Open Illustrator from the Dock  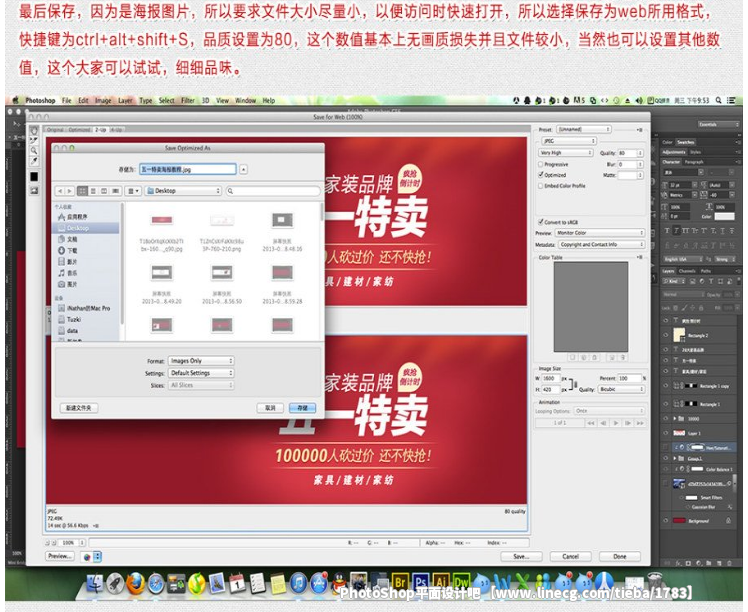point(441,583)
